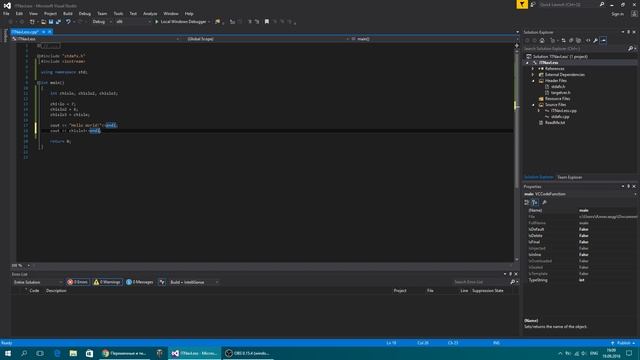
Task: Toggle the 0 Warnings filter
Action: pos(107,282)
